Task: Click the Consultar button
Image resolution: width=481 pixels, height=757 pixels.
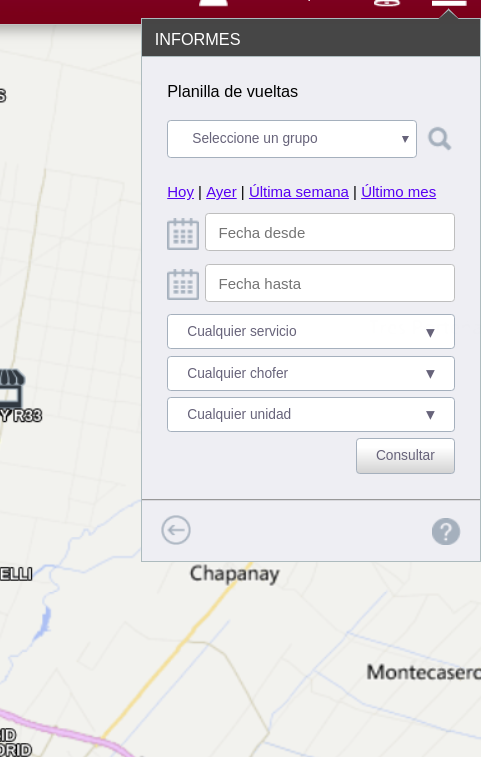Action: coord(405,456)
